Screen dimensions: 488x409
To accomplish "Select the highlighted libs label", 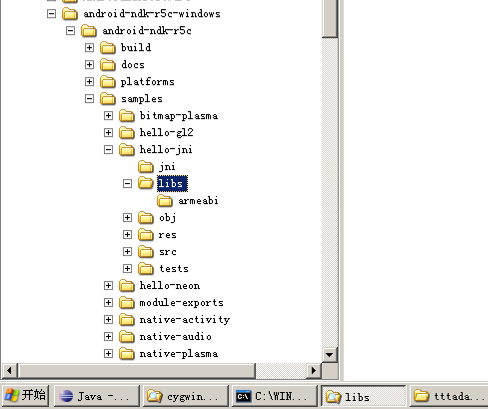I will coord(172,184).
